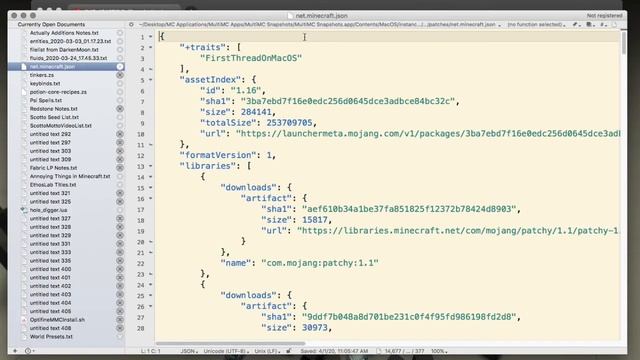Viewport: 640px width, 360px height.
Task: Select keybinds.txt in open documents
Action: click(x=45, y=83)
